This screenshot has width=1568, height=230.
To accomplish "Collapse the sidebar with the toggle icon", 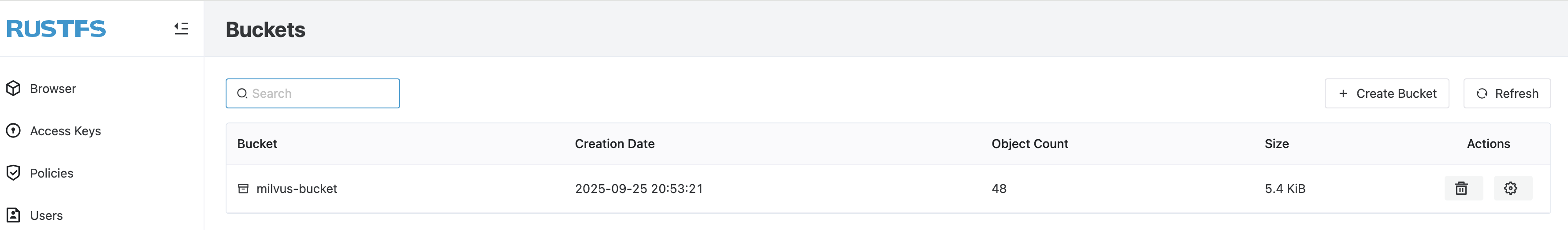I will [x=182, y=29].
